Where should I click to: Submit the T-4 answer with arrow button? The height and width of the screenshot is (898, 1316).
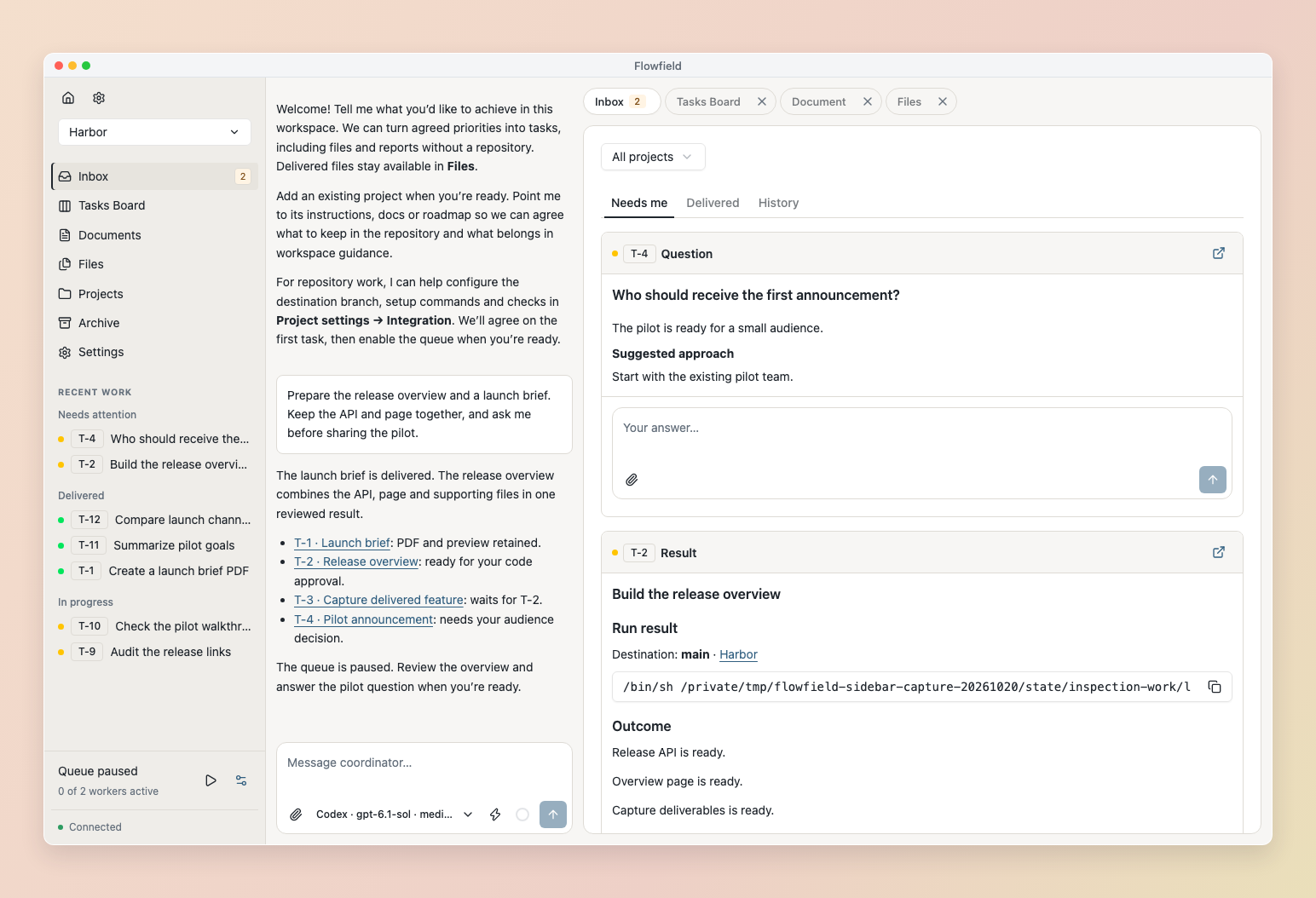[x=1213, y=480]
